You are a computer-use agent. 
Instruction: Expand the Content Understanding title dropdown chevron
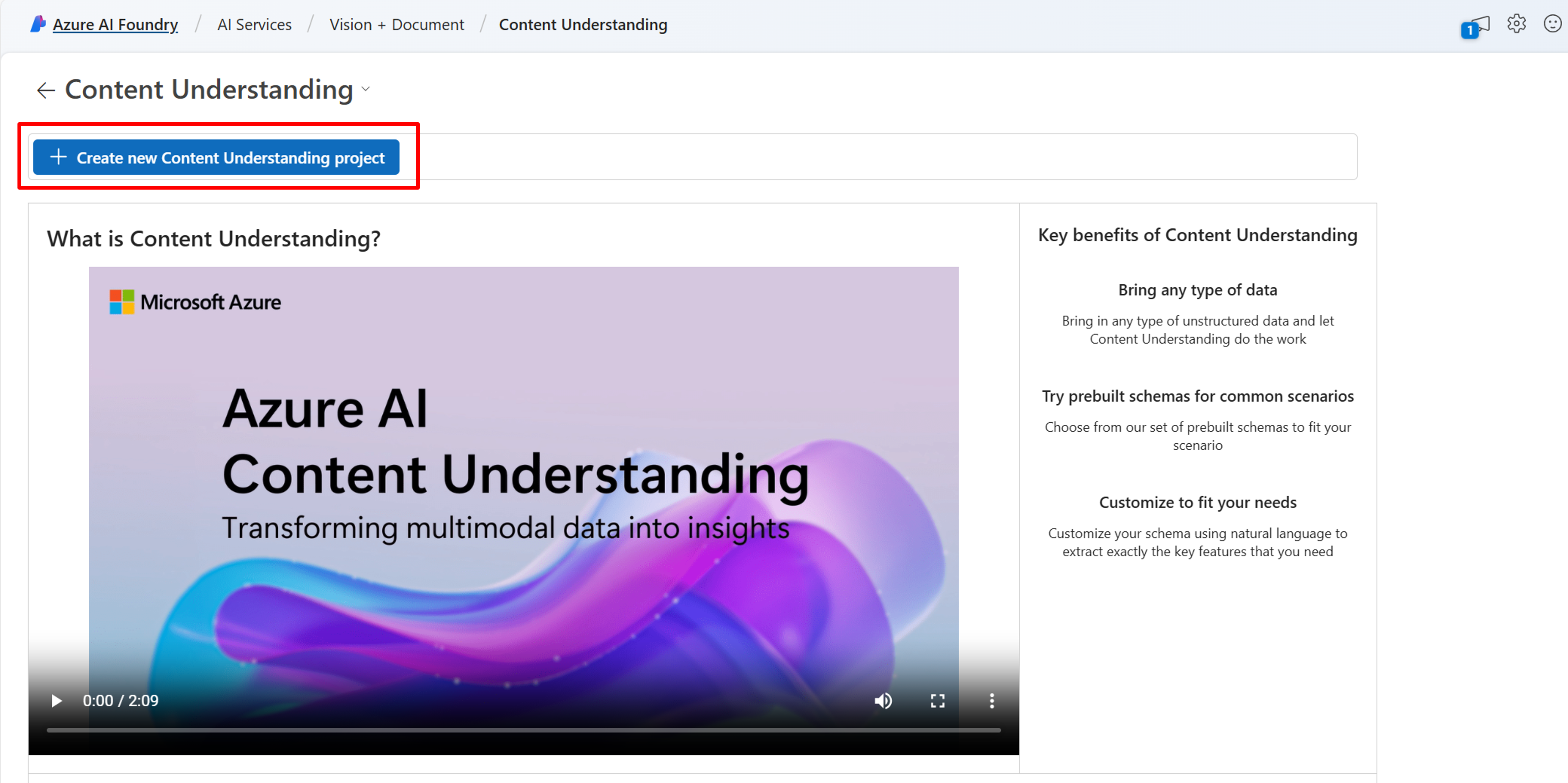click(366, 89)
